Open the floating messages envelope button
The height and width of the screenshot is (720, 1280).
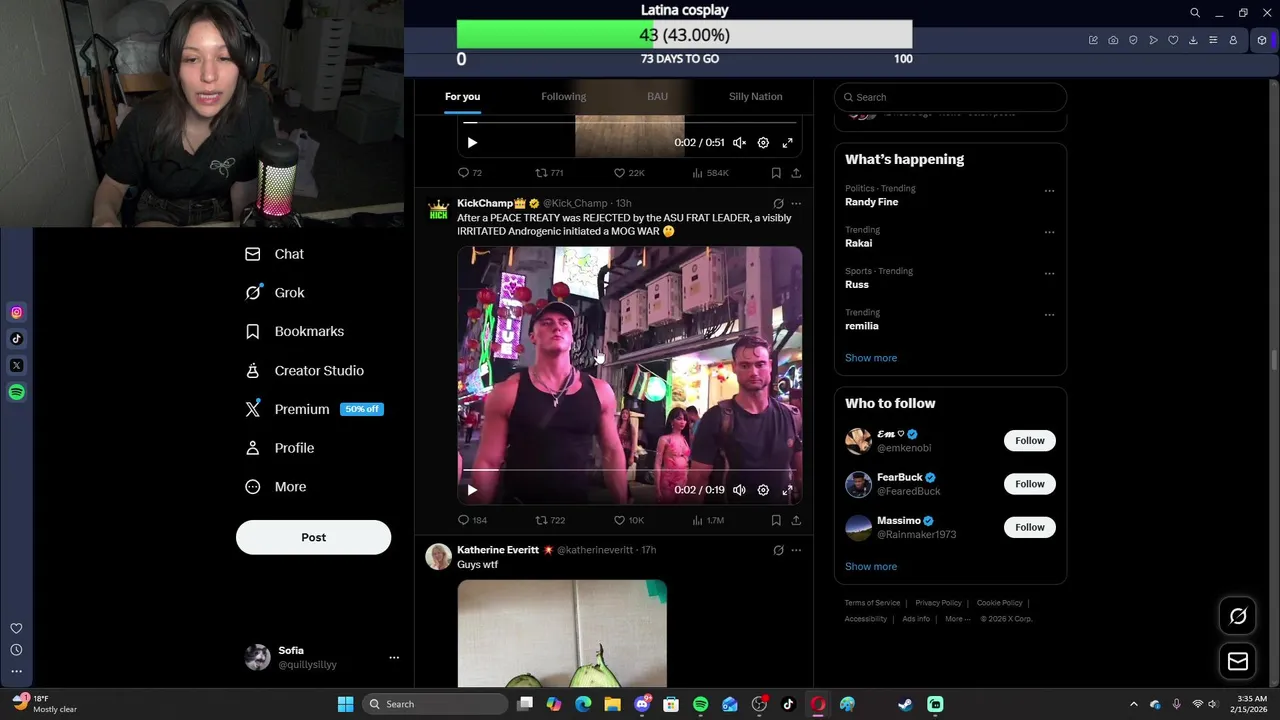[1238, 661]
